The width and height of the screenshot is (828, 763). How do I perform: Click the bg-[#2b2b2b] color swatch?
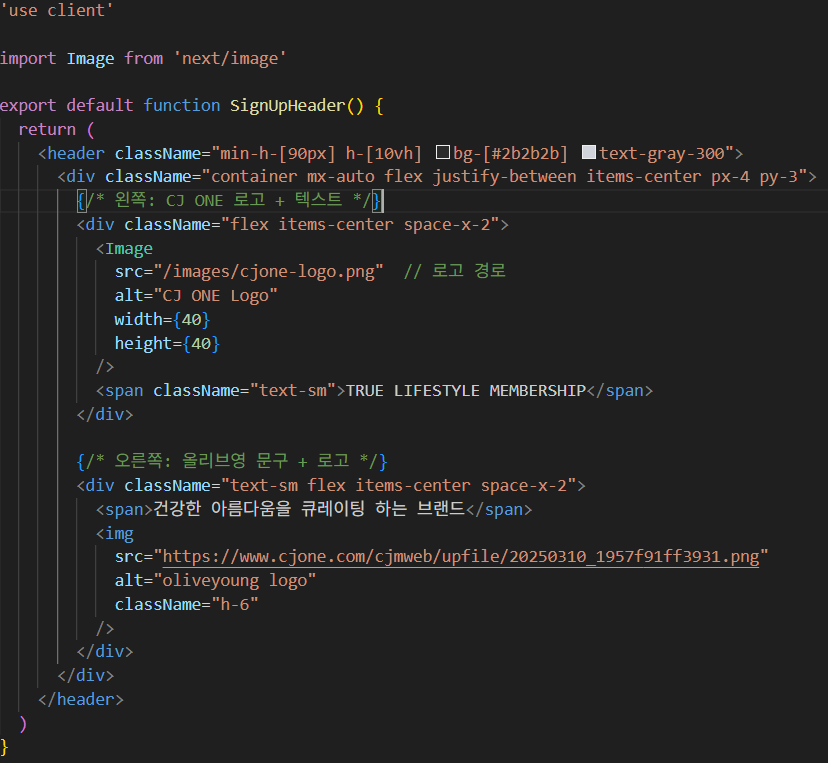point(443,153)
